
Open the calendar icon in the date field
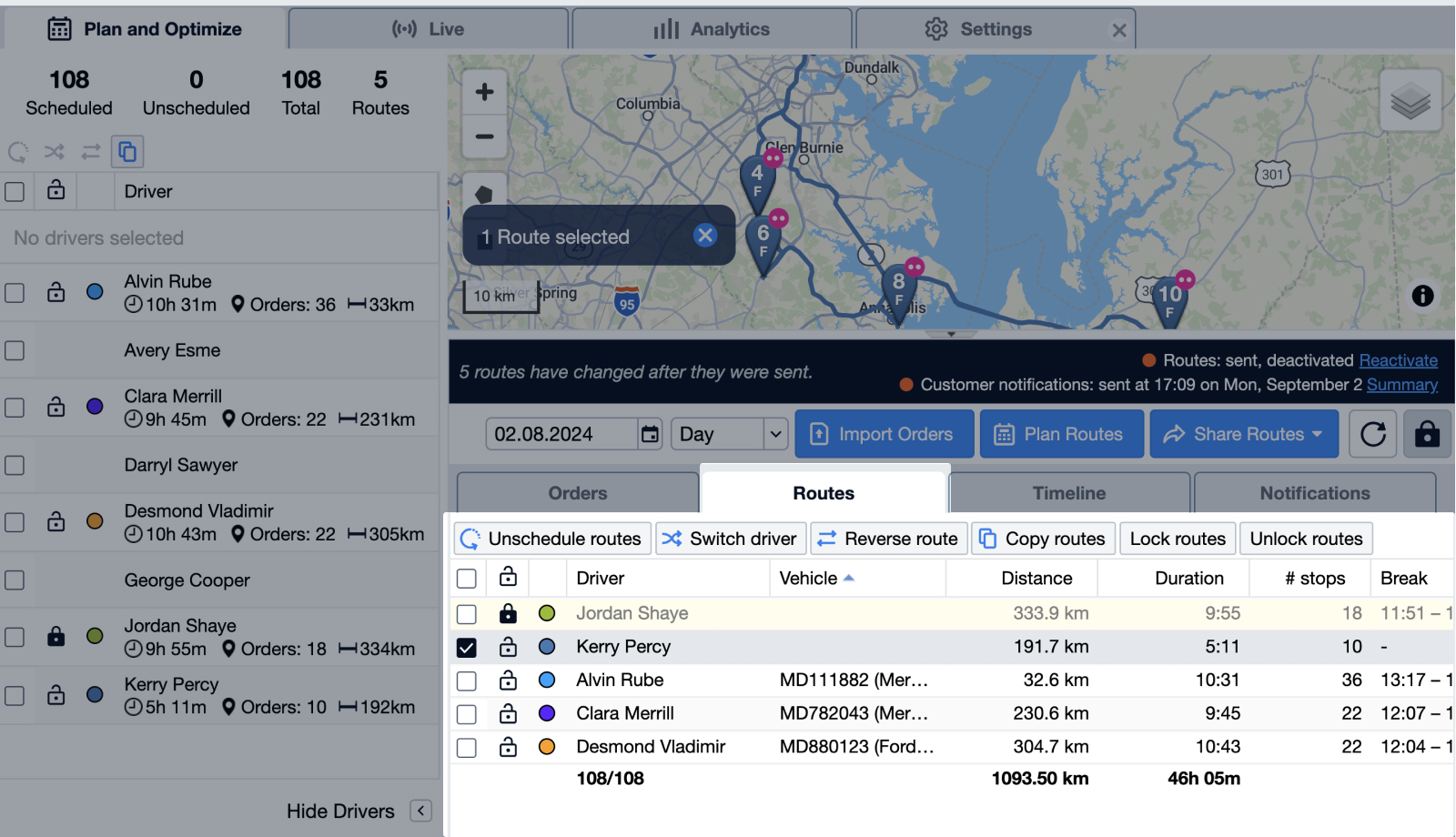650,434
